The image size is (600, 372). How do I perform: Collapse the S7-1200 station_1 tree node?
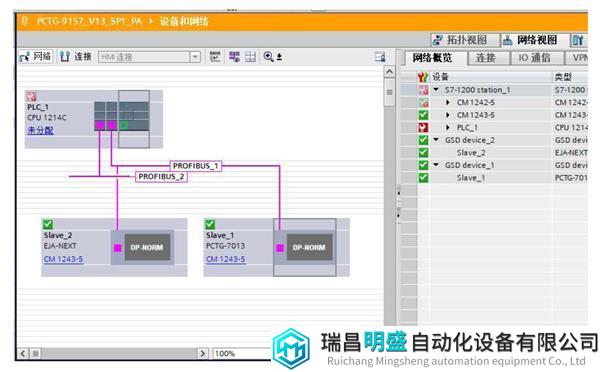tap(436, 90)
